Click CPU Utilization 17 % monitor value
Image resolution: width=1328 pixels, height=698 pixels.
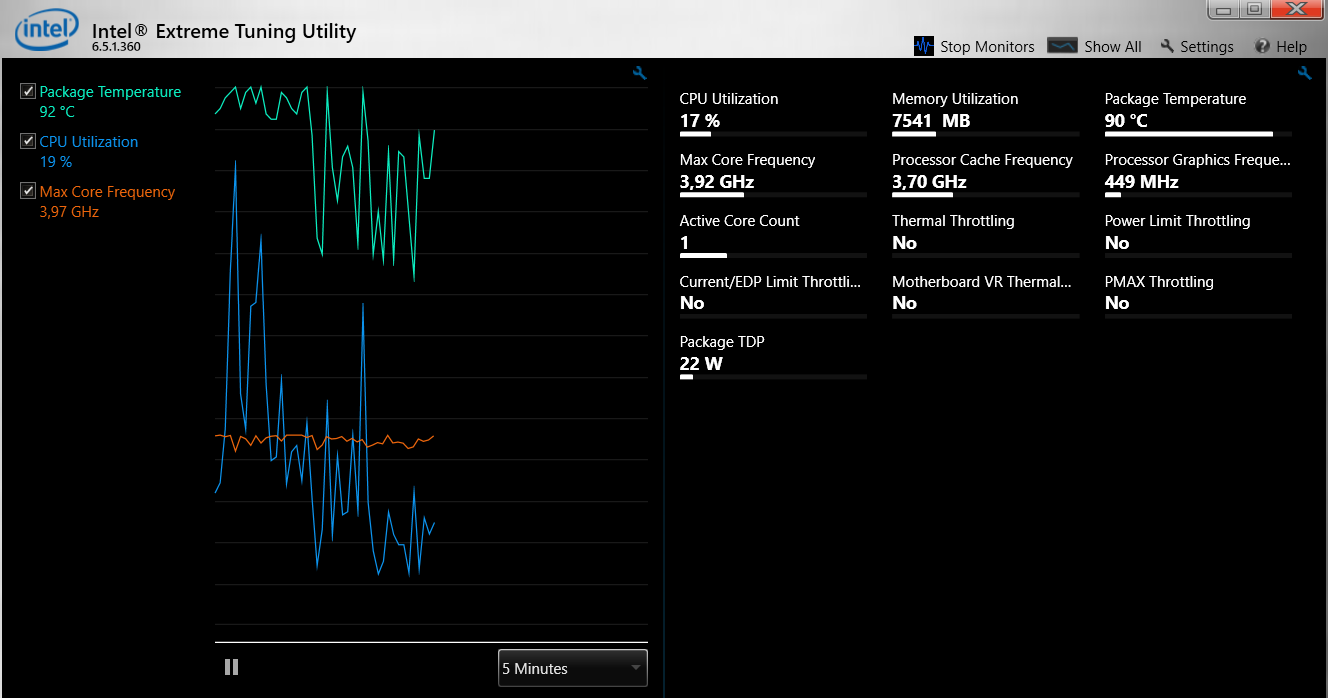[700, 121]
